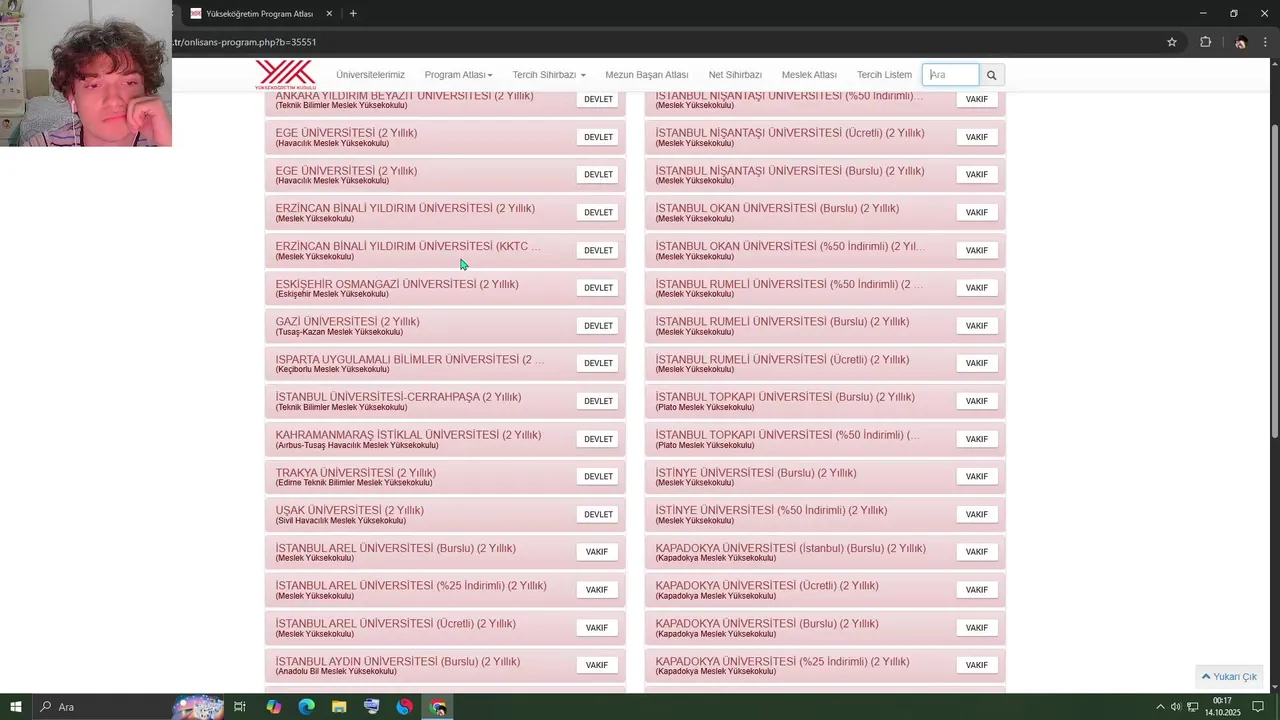The height and width of the screenshot is (720, 1280).
Task: Open the Program Atlası dropdown menu
Action: 458,75
